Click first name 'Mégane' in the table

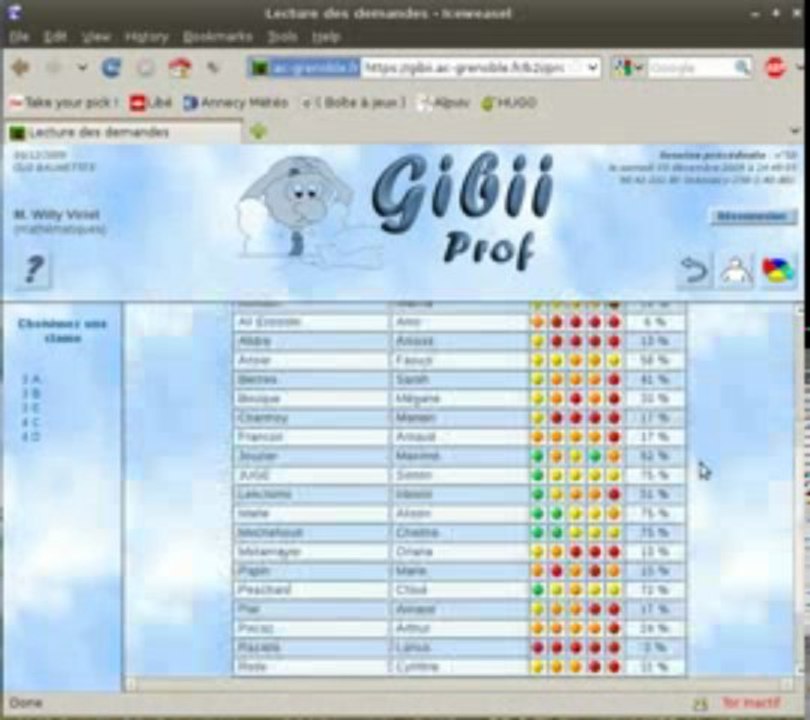point(417,399)
